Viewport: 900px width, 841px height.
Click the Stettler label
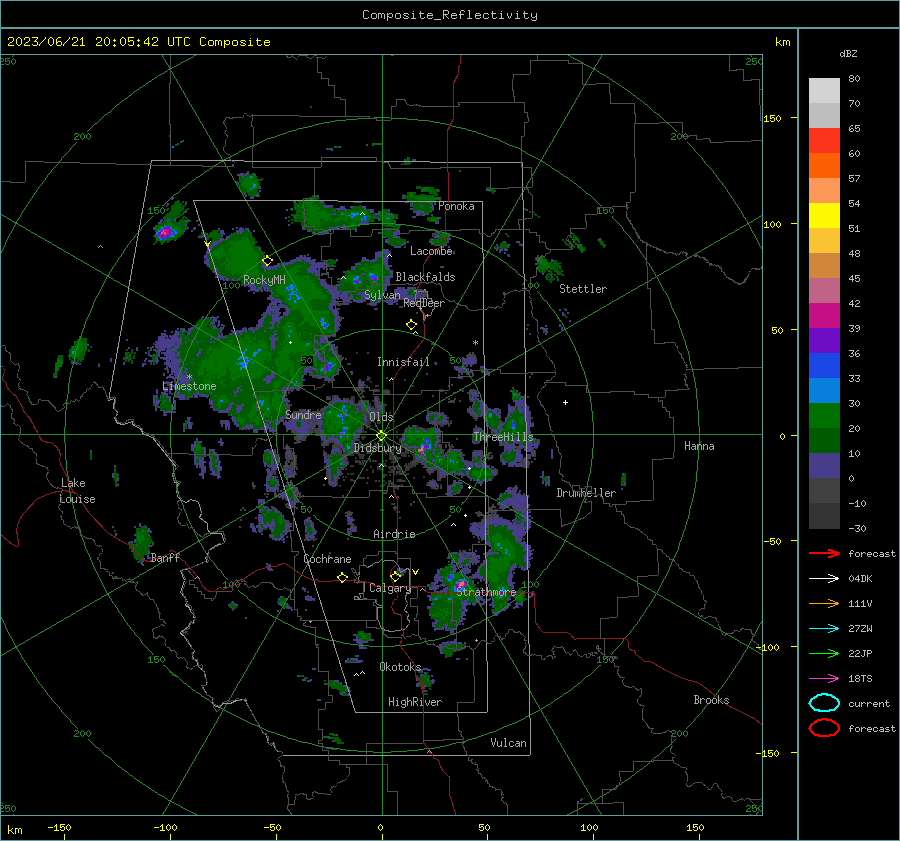point(583,289)
